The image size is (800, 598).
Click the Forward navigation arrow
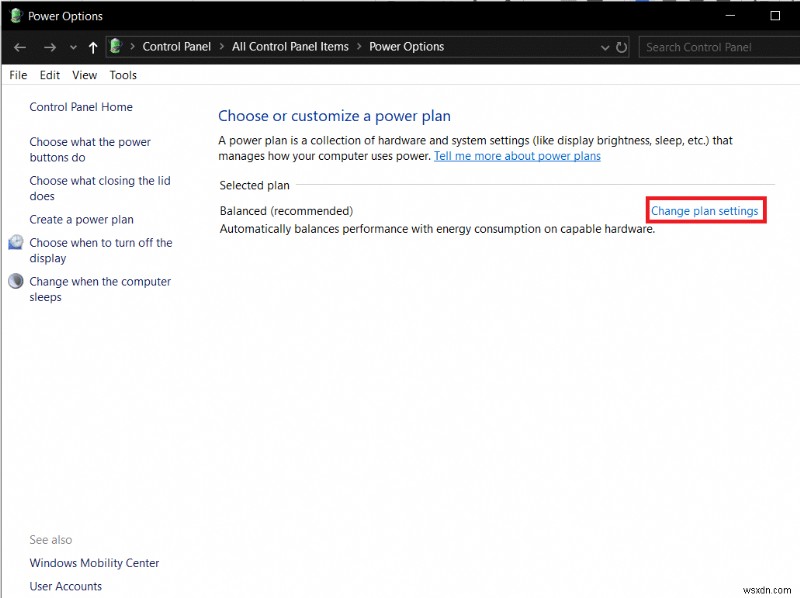(x=49, y=47)
